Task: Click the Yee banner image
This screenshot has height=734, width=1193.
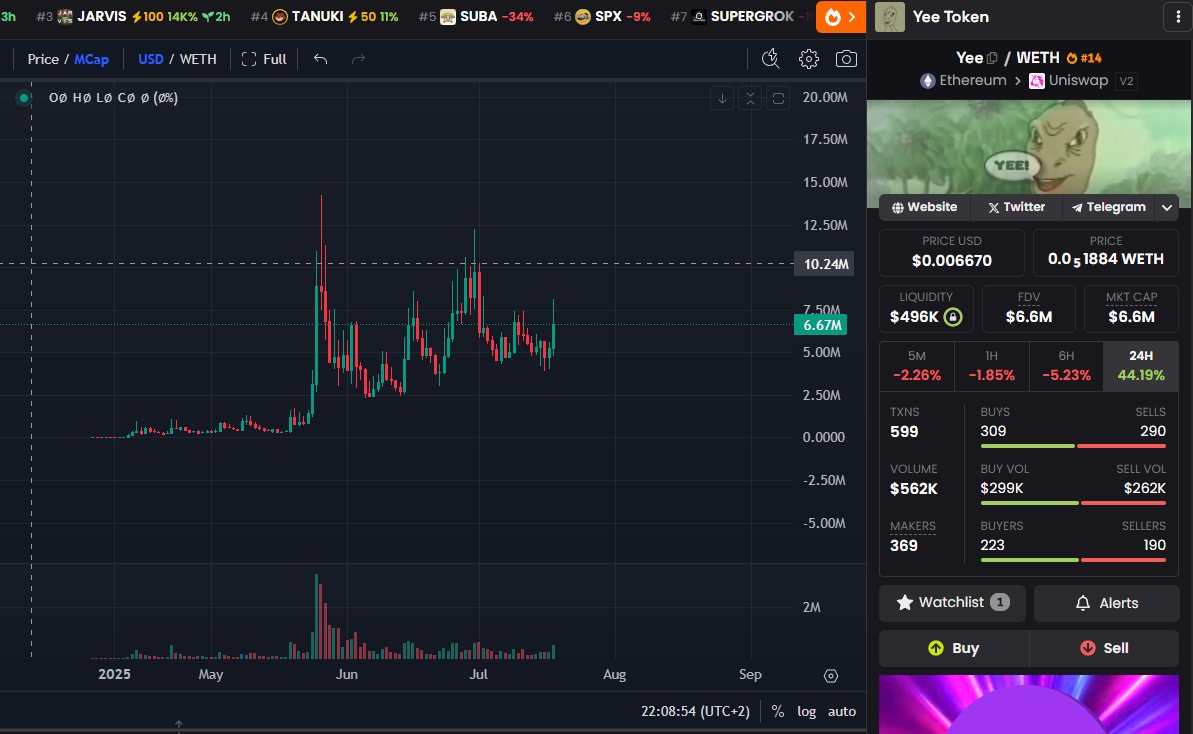Action: click(x=1029, y=148)
